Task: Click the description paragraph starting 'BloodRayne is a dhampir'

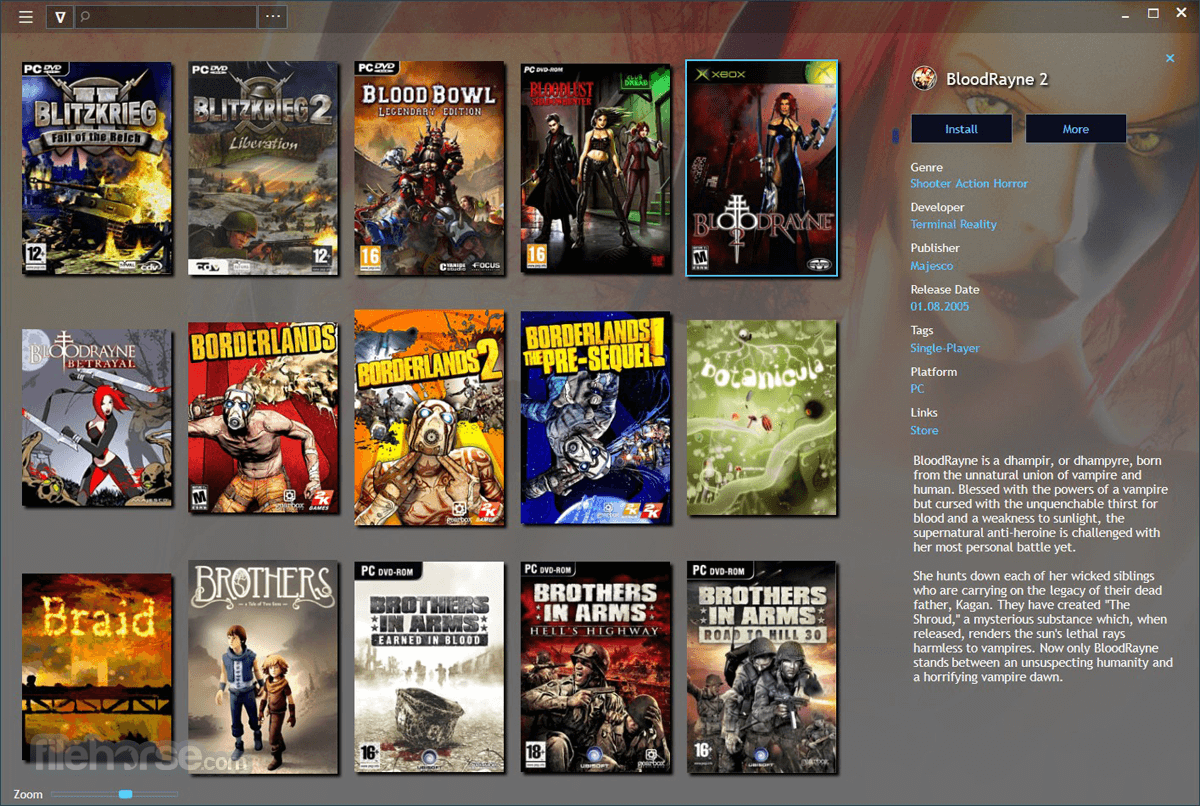Action: pos(1042,504)
